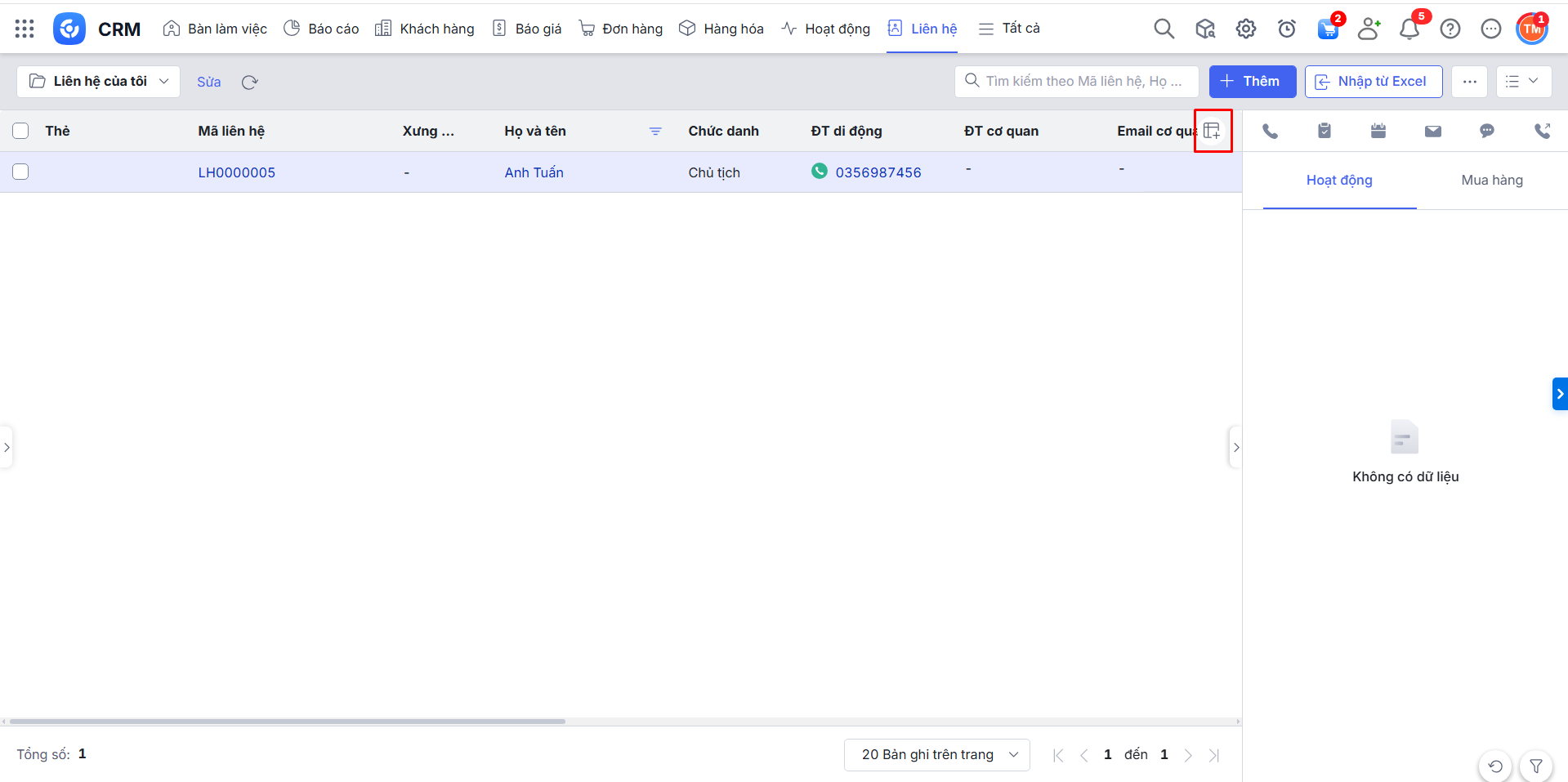
Task: Open the '20 Bản ghi trên trang' dropdown
Action: click(x=936, y=754)
